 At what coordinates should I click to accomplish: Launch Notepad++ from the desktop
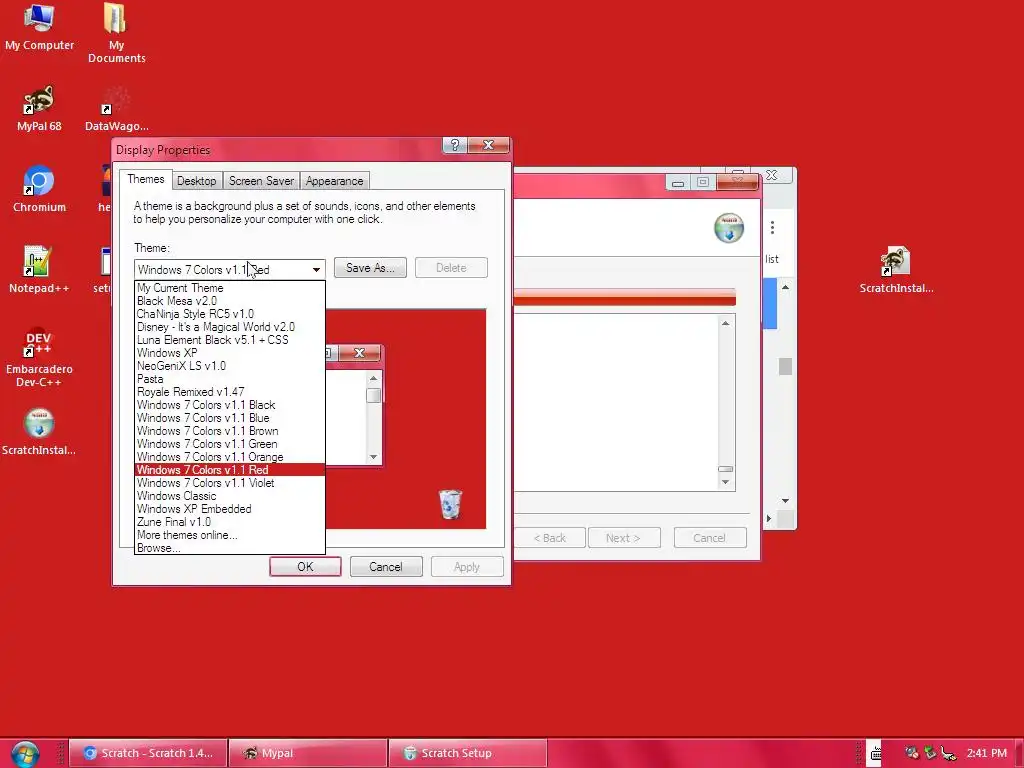pos(38,269)
